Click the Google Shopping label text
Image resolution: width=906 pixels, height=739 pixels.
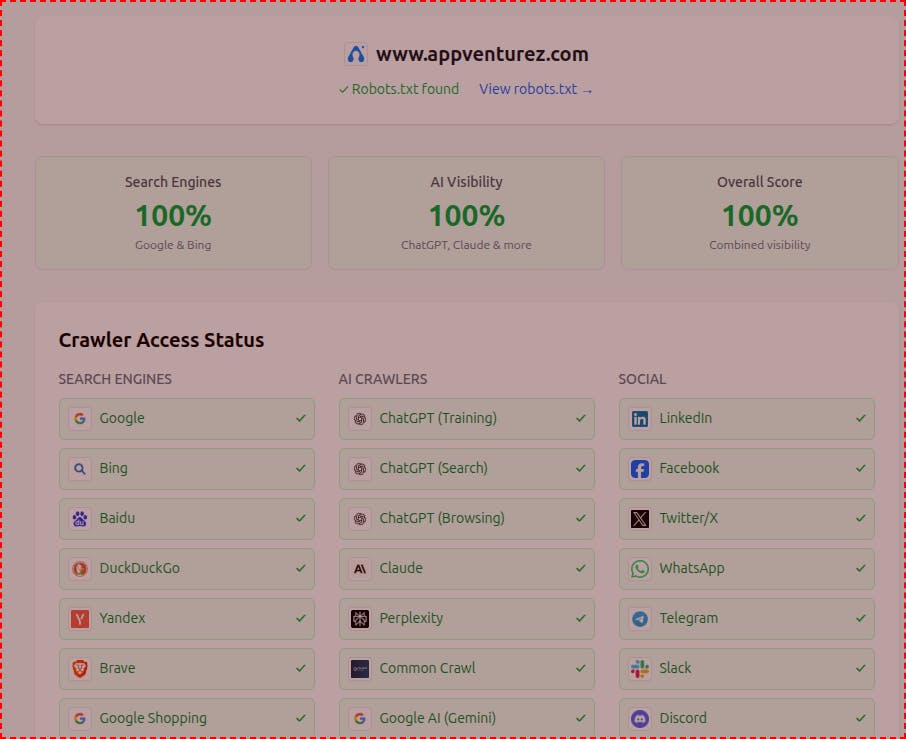(x=153, y=718)
